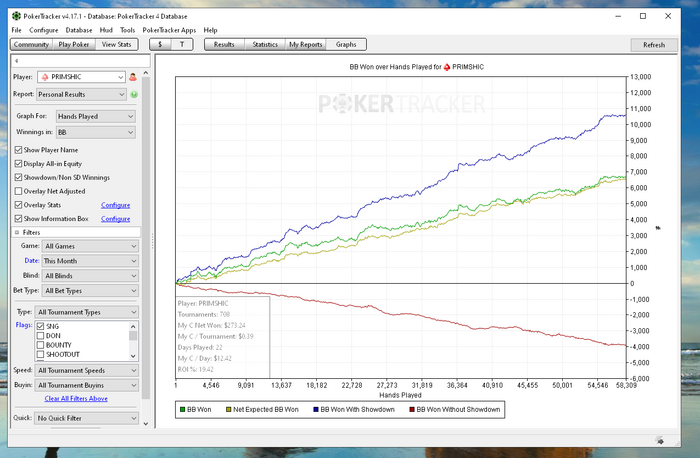Click the PokerTracker app icon in title bar
700x458 pixels.
tap(16, 16)
